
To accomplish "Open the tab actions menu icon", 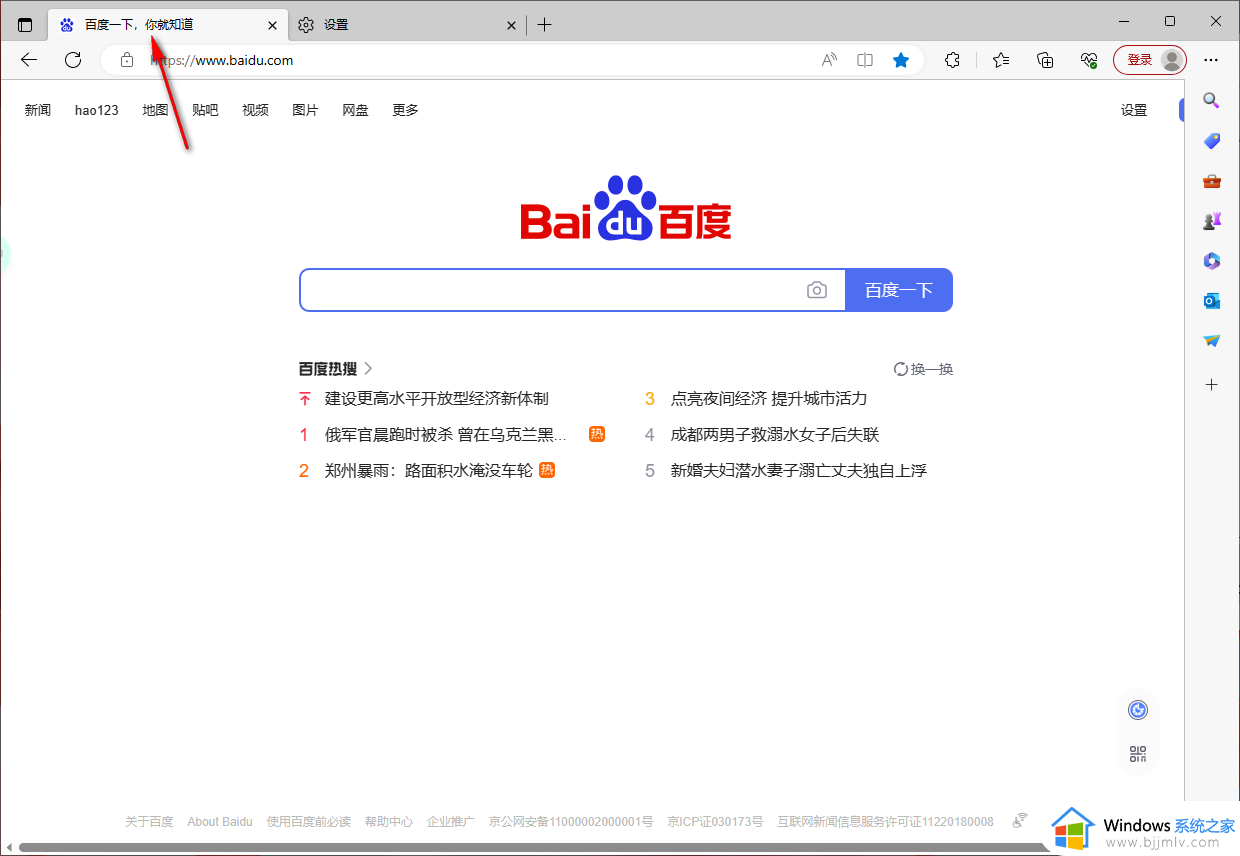I will click(25, 25).
